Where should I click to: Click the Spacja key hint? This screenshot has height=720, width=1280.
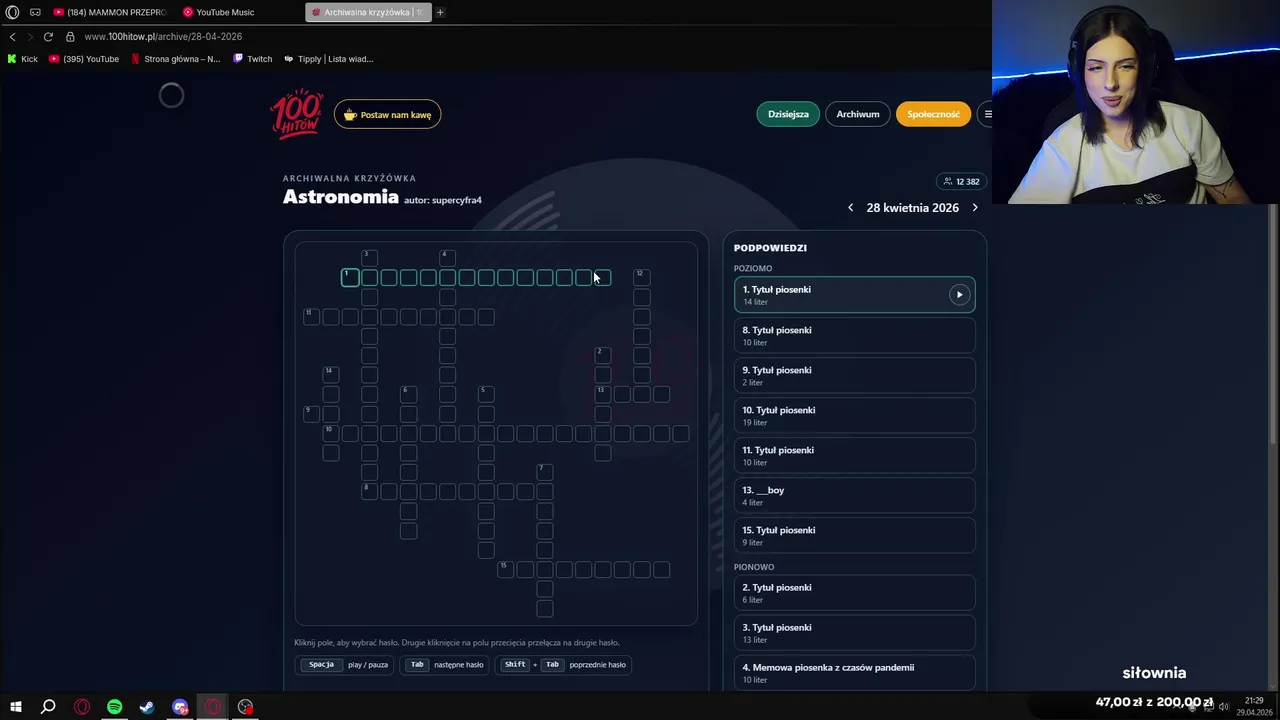click(x=321, y=665)
